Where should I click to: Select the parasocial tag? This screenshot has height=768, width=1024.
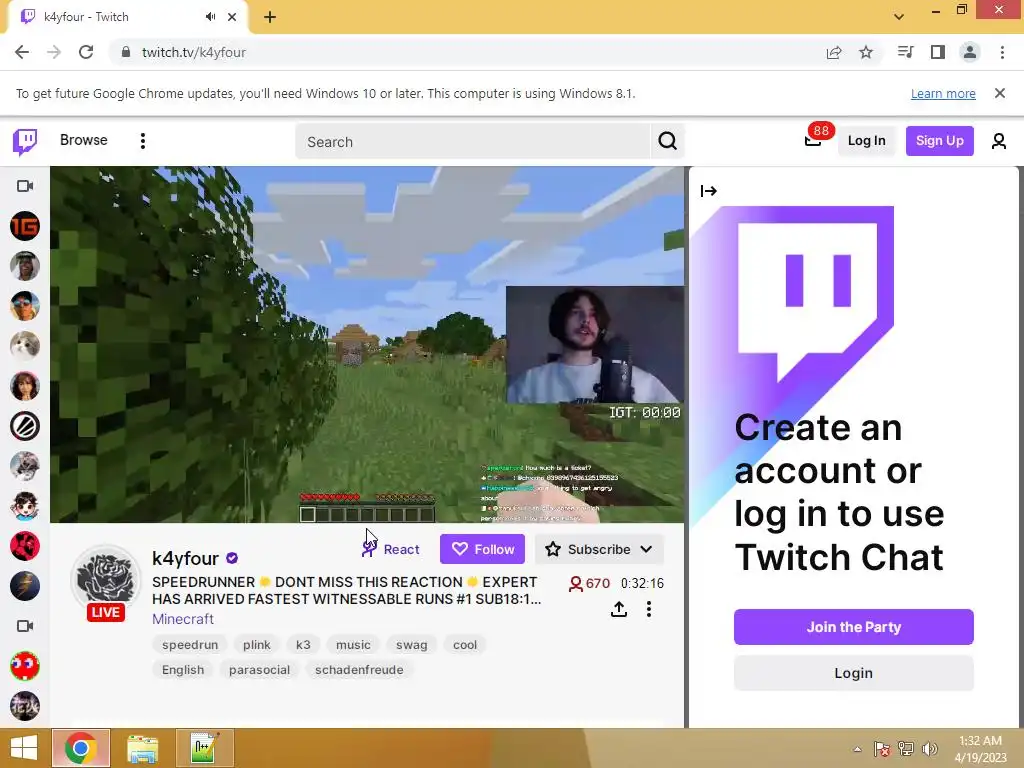[259, 670]
